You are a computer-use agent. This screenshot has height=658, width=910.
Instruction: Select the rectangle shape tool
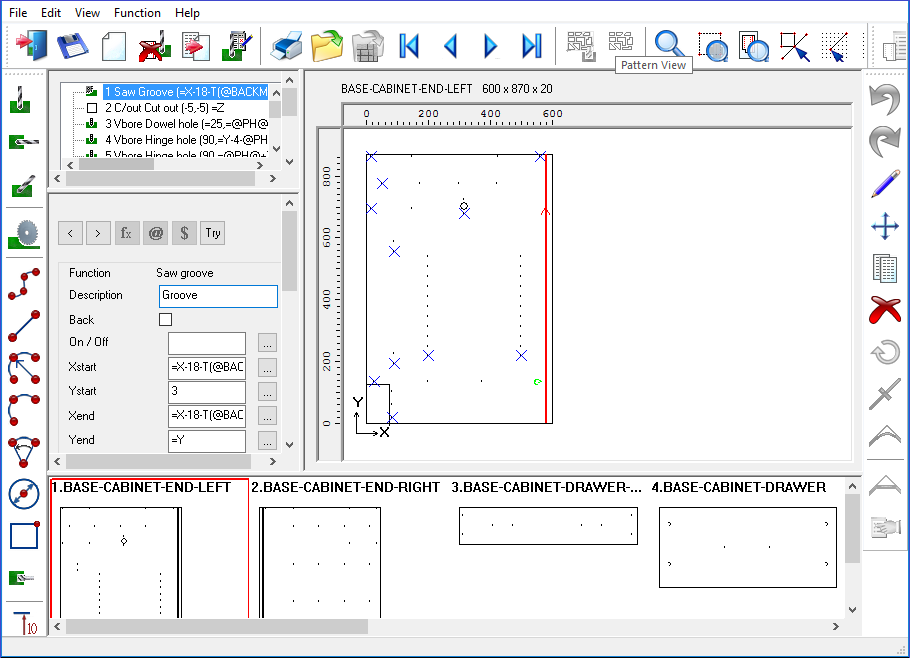coord(24,535)
